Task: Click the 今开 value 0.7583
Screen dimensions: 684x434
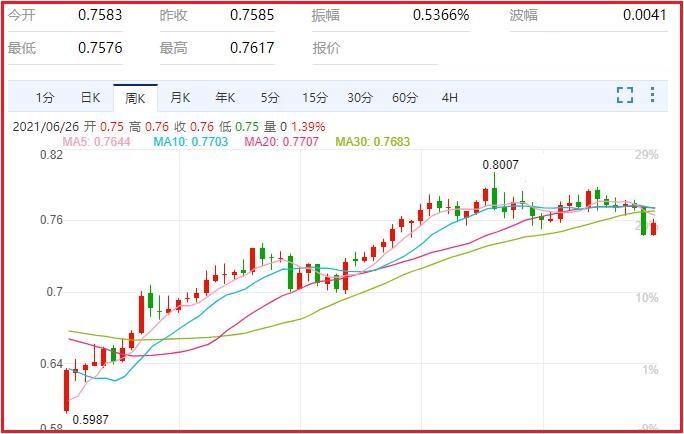Action: [100, 15]
